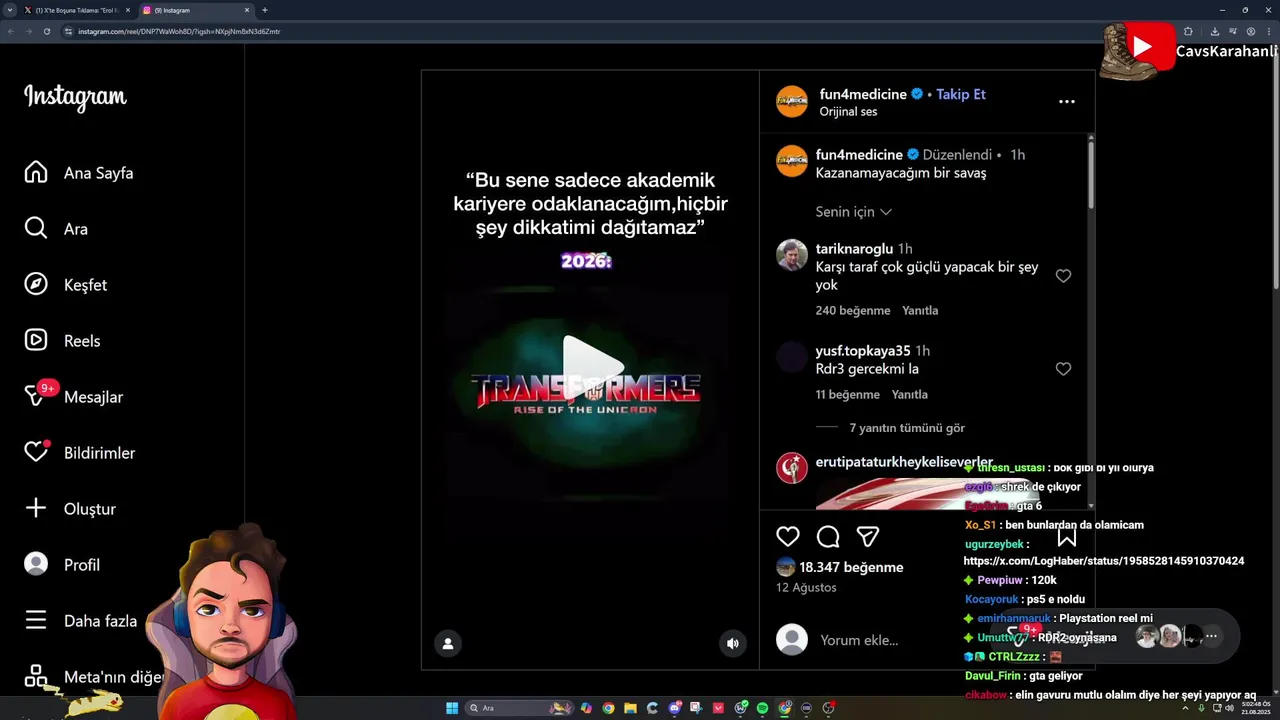Viewport: 1280px width, 720px height.
Task: Click the comment bubble icon under the post
Action: click(828, 537)
